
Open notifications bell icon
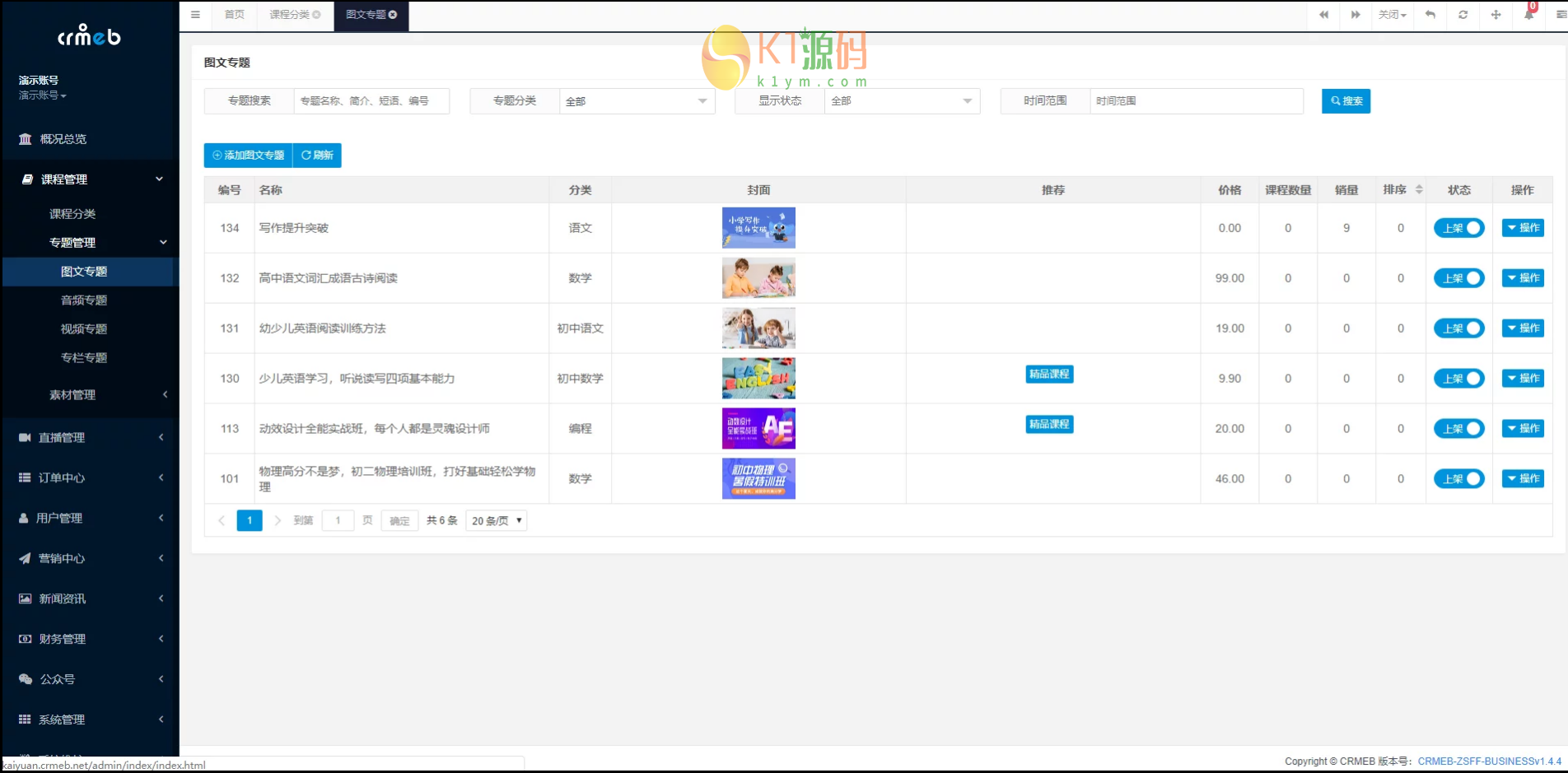(1529, 15)
